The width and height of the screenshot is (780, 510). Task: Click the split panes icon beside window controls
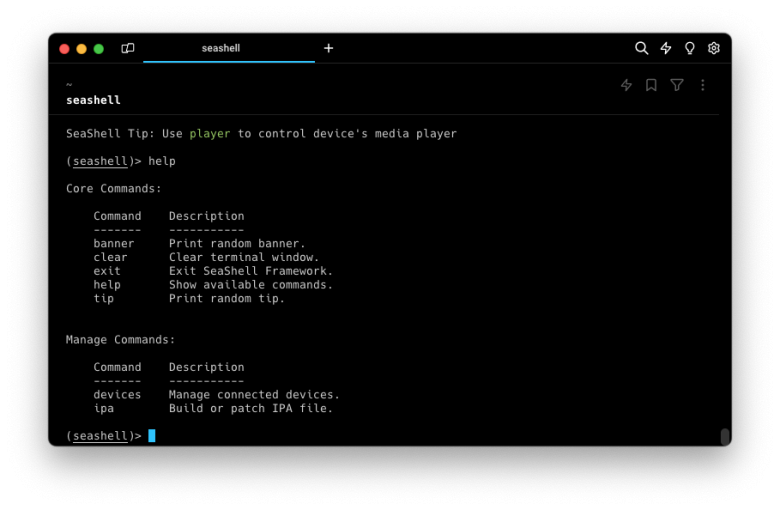[x=128, y=48]
